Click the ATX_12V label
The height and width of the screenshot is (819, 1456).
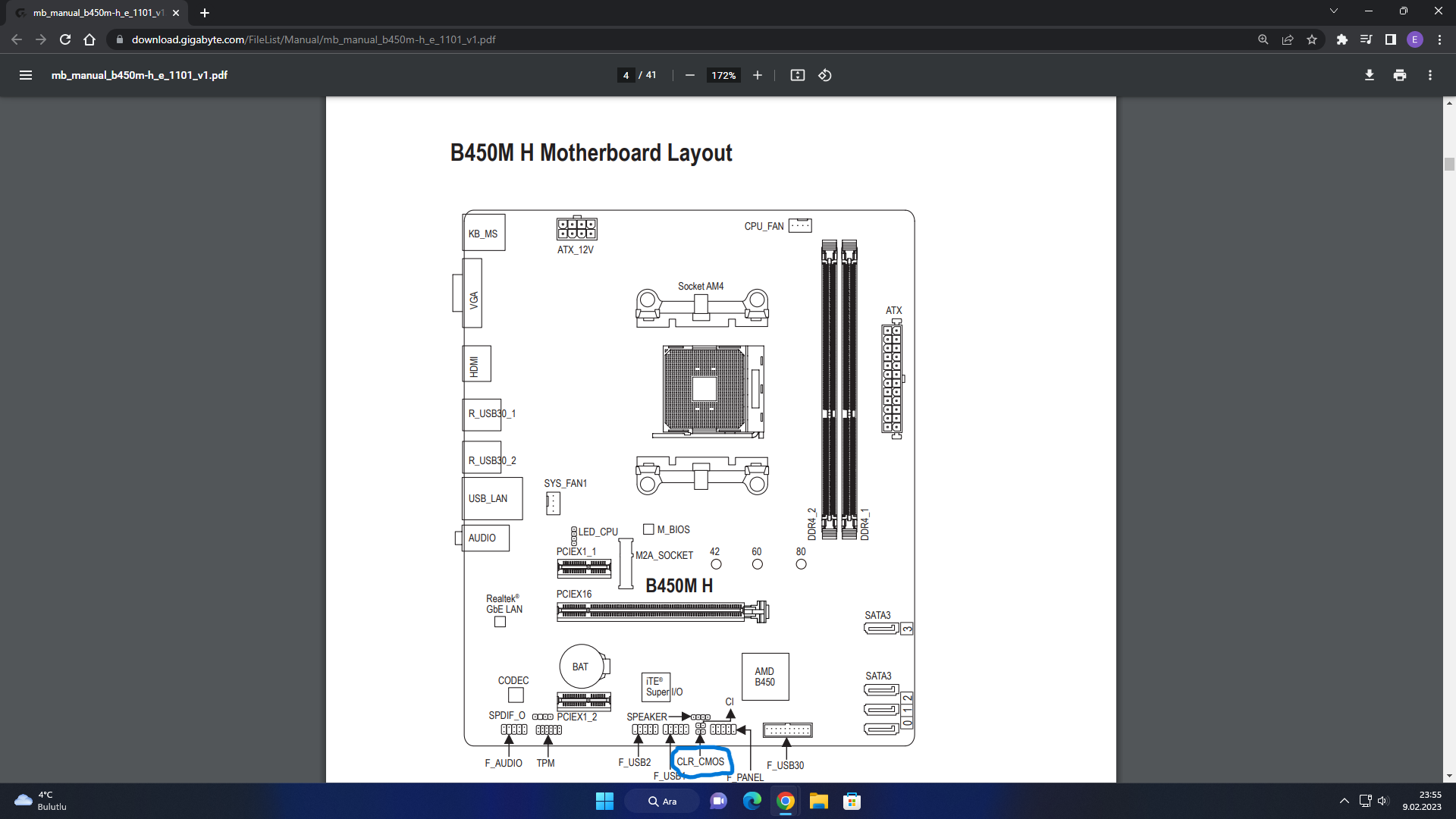(x=575, y=249)
